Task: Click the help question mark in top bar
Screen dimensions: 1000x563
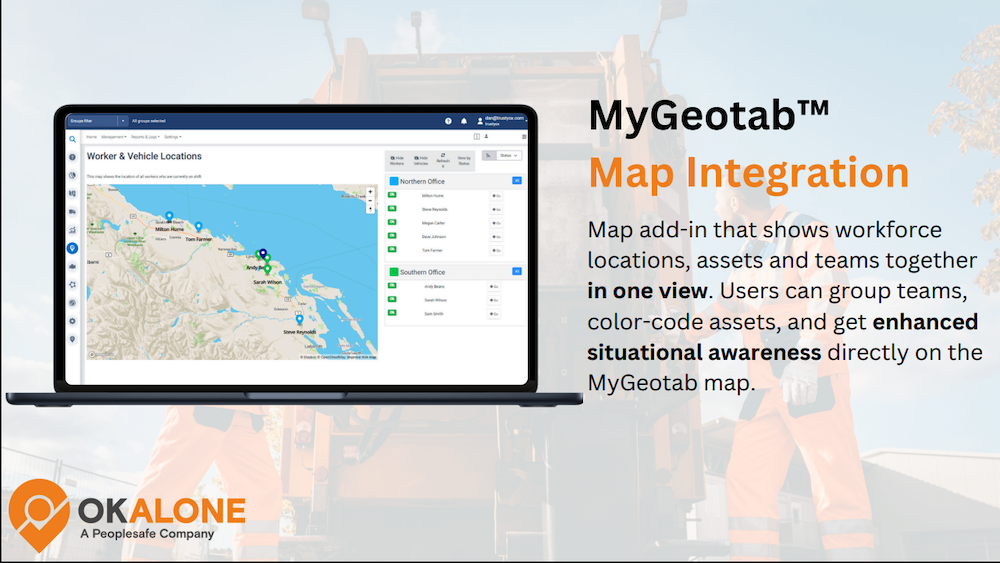Action: pos(448,121)
